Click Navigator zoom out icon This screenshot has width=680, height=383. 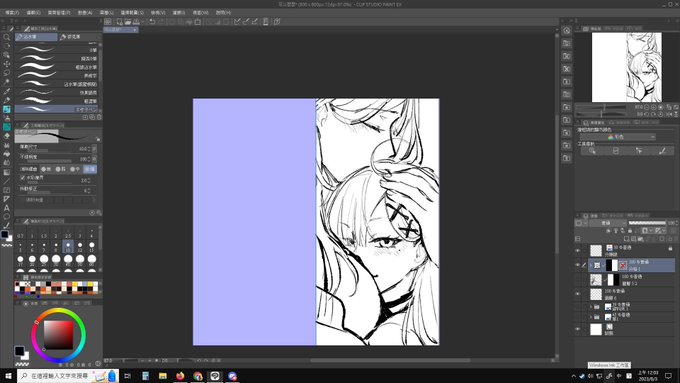coord(647,107)
